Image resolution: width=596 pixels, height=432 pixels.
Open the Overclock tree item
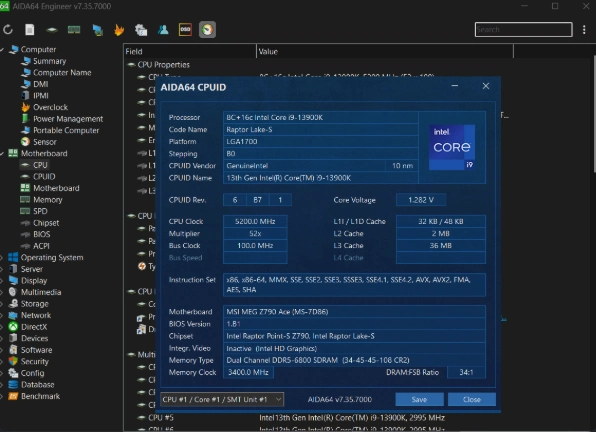tap(50, 107)
